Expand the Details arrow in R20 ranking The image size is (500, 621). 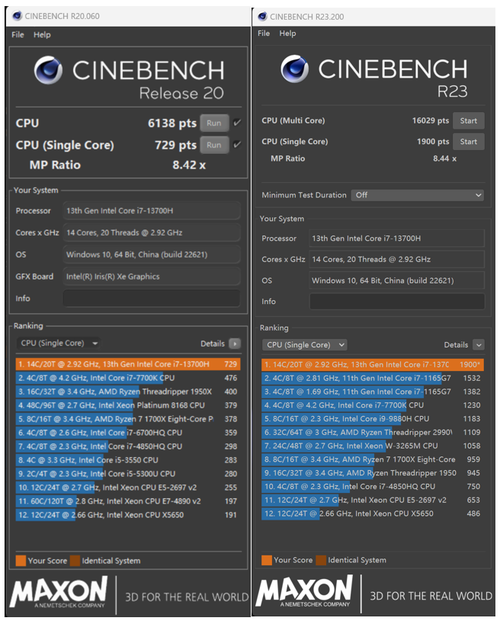click(235, 344)
